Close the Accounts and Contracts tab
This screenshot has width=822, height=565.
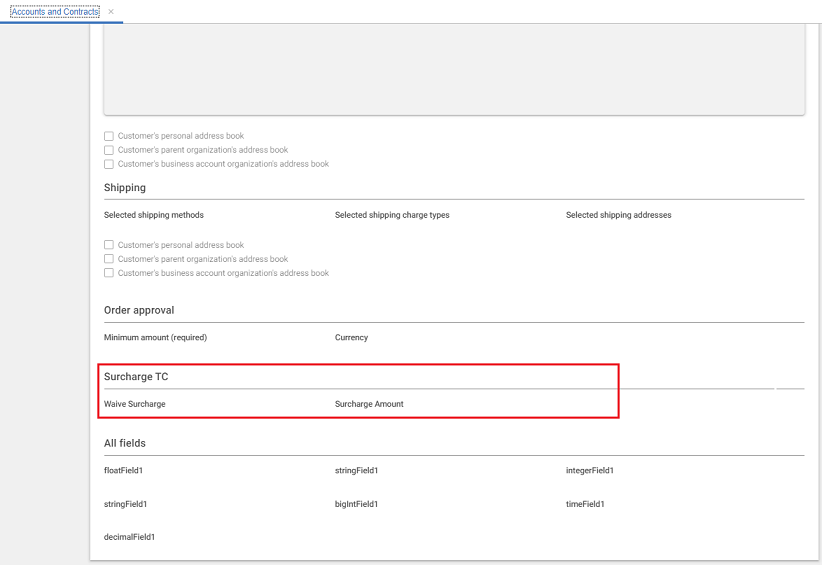coord(111,12)
